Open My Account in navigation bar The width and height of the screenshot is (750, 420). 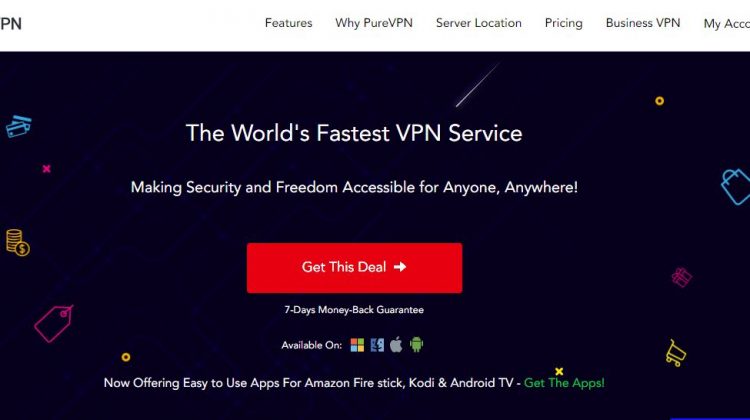(x=727, y=23)
